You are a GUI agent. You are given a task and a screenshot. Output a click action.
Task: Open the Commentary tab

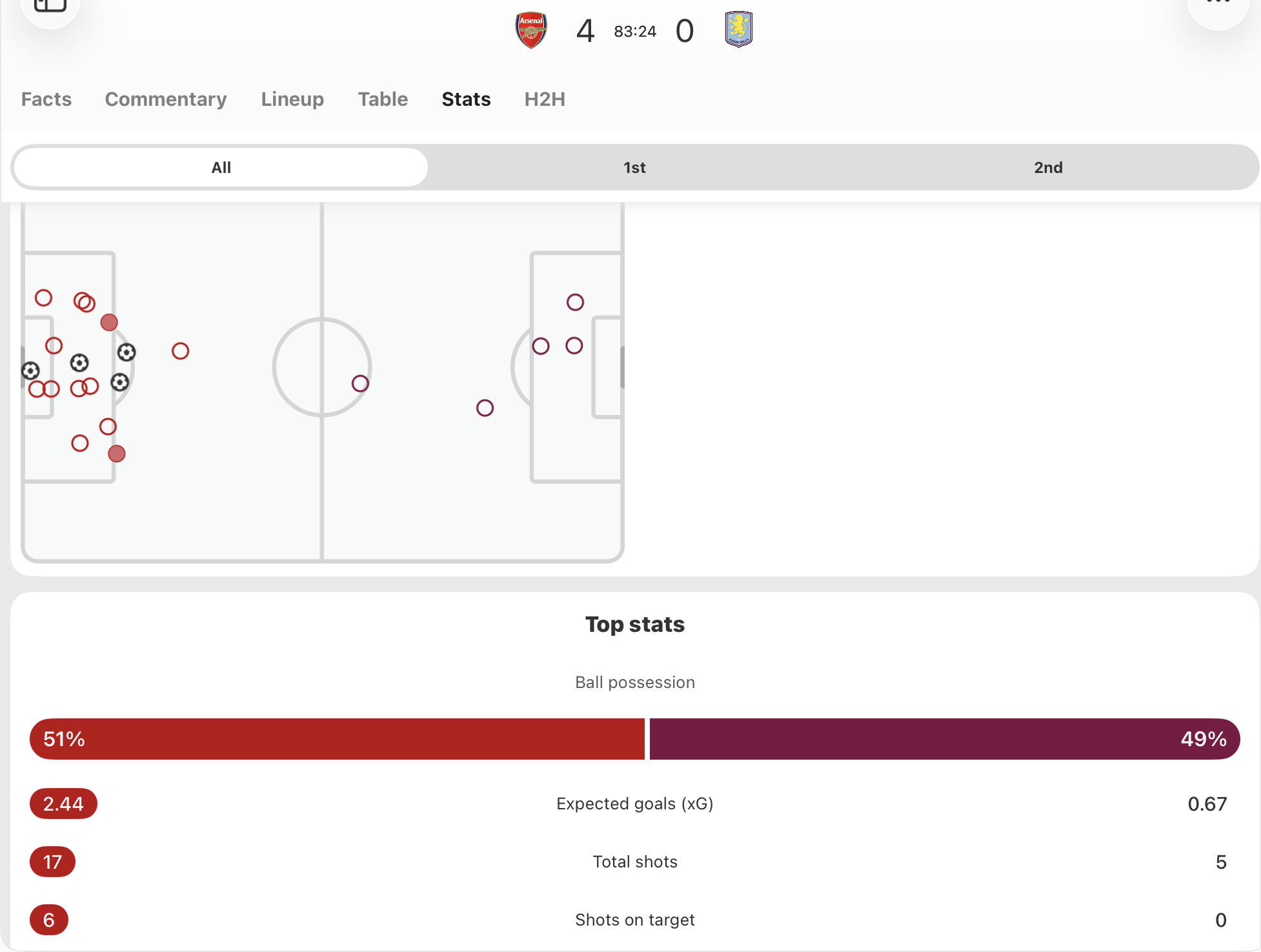click(166, 99)
